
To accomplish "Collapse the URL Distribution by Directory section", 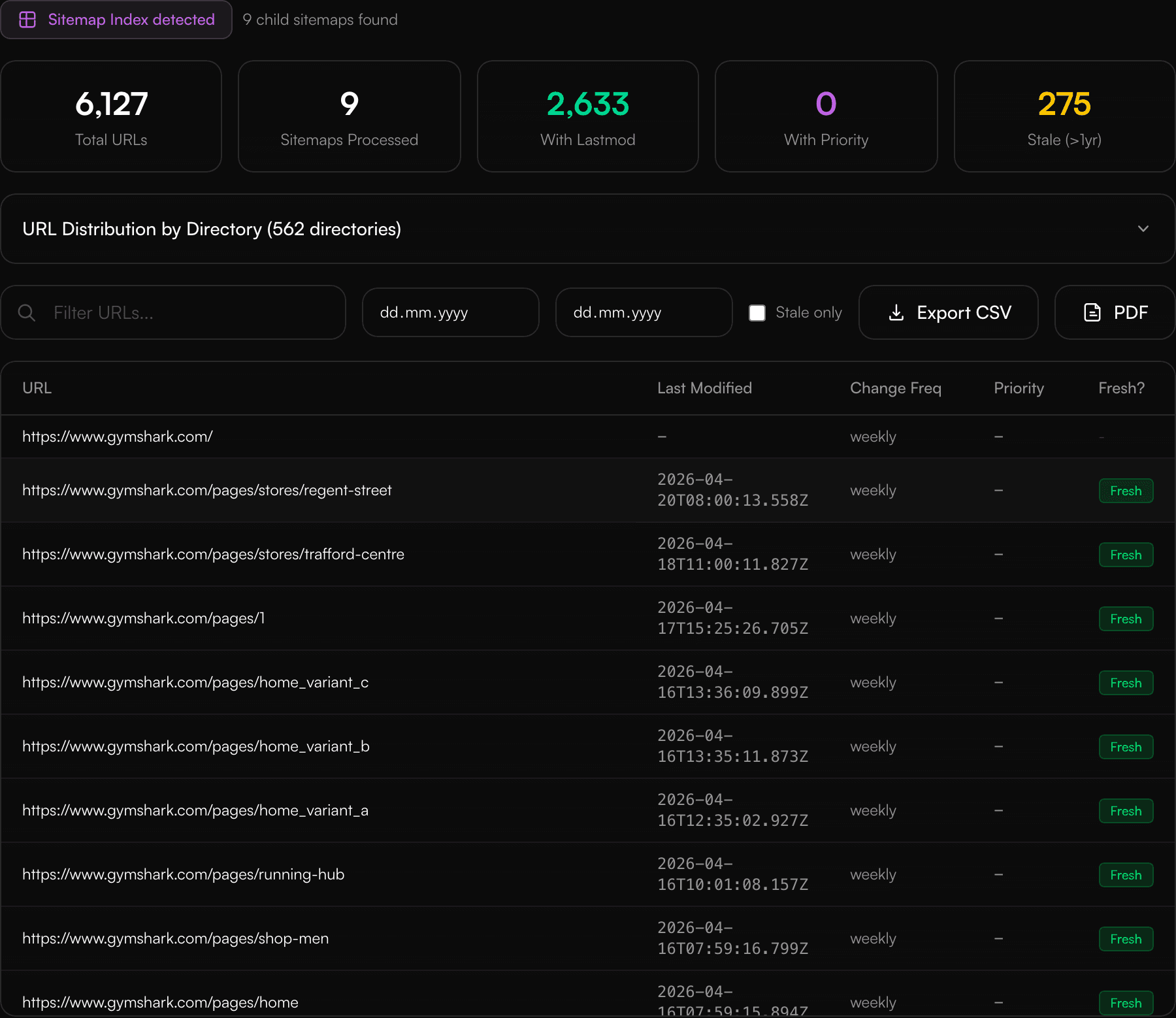I will pos(1143,229).
